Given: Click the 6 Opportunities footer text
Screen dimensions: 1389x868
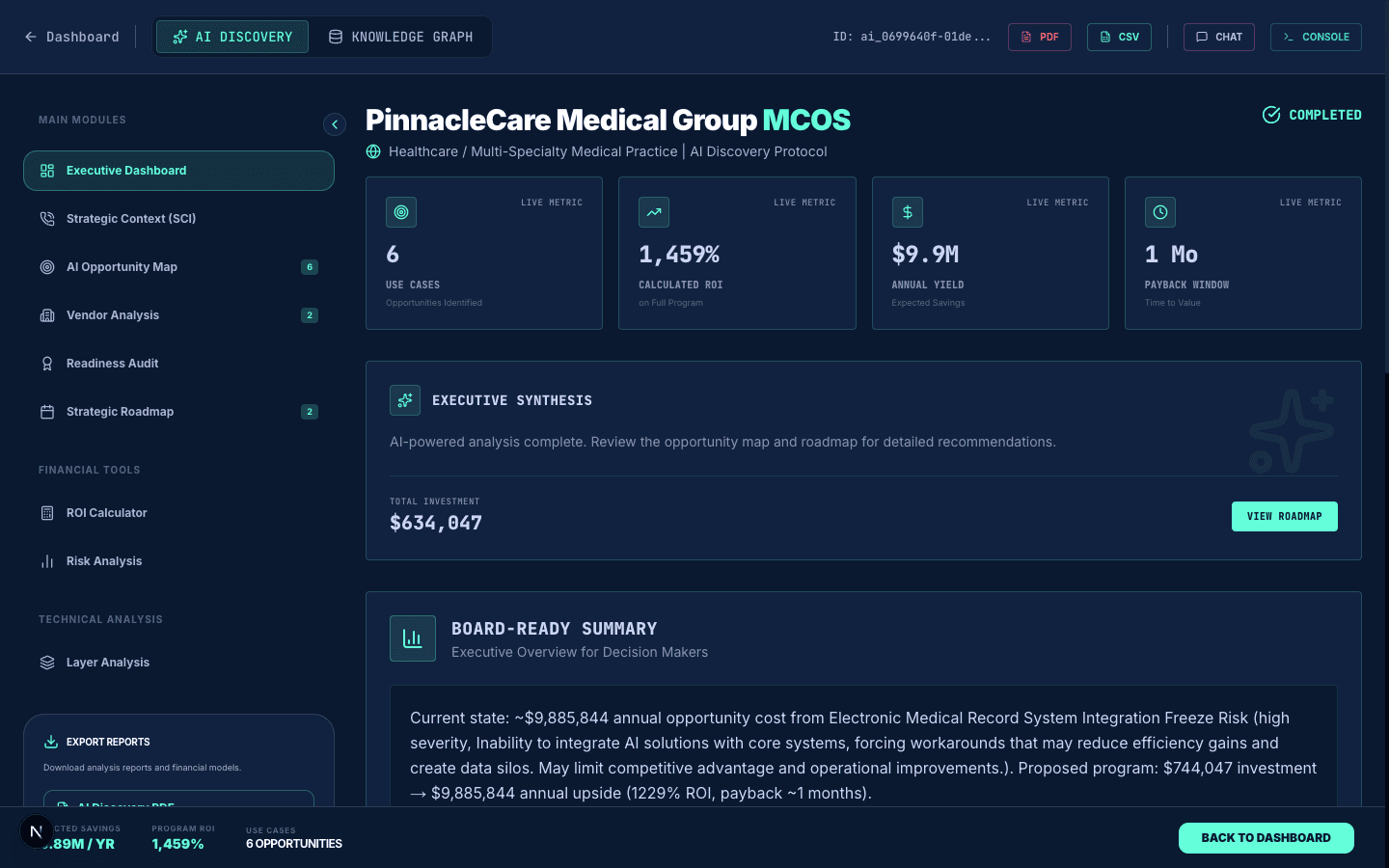Looking at the screenshot, I should [294, 844].
